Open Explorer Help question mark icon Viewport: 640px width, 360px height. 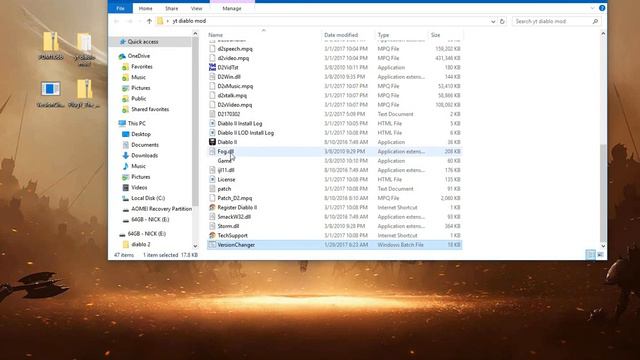click(602, 8)
